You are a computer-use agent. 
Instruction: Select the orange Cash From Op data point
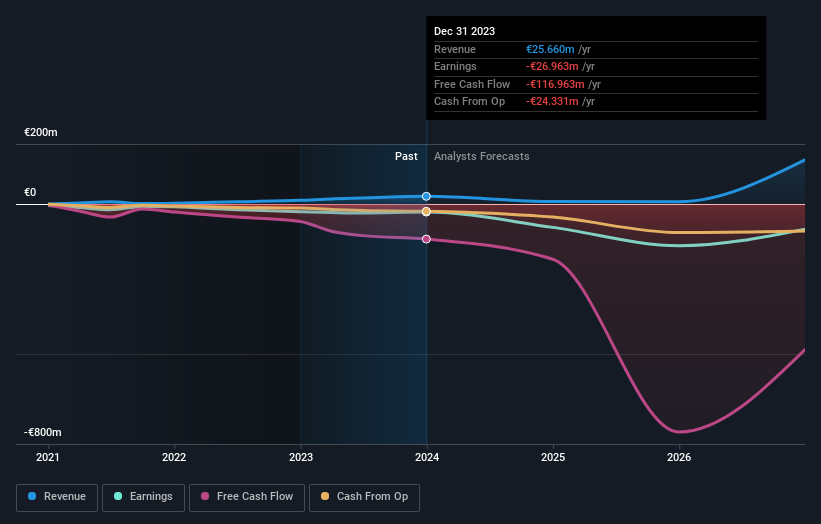(x=426, y=211)
